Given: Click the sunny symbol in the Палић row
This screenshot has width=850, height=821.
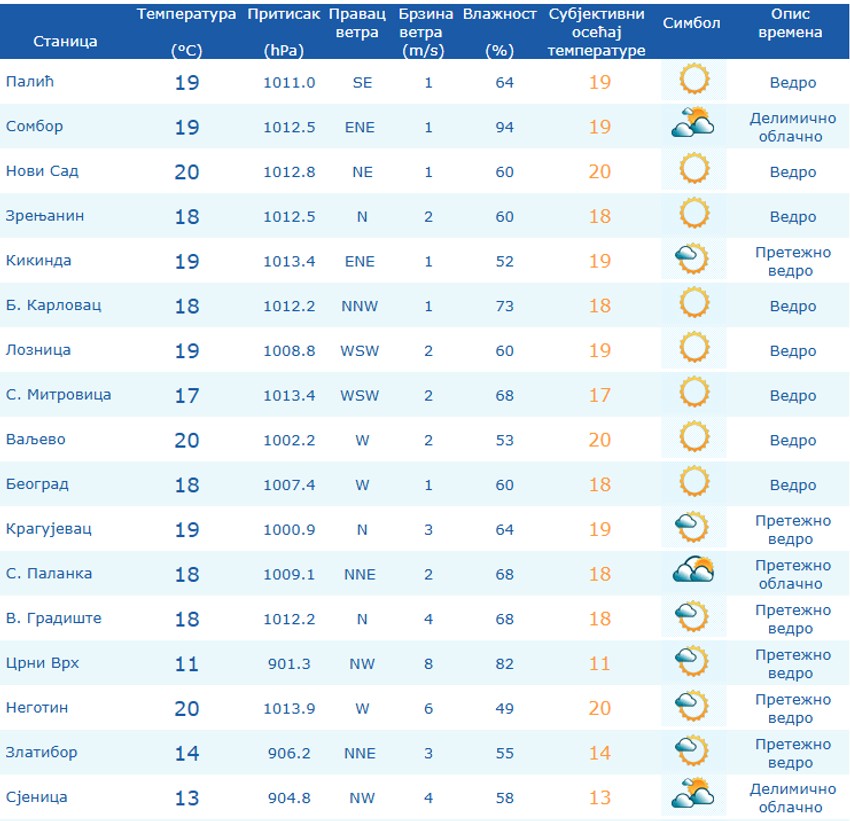Looking at the screenshot, I should tap(694, 79).
